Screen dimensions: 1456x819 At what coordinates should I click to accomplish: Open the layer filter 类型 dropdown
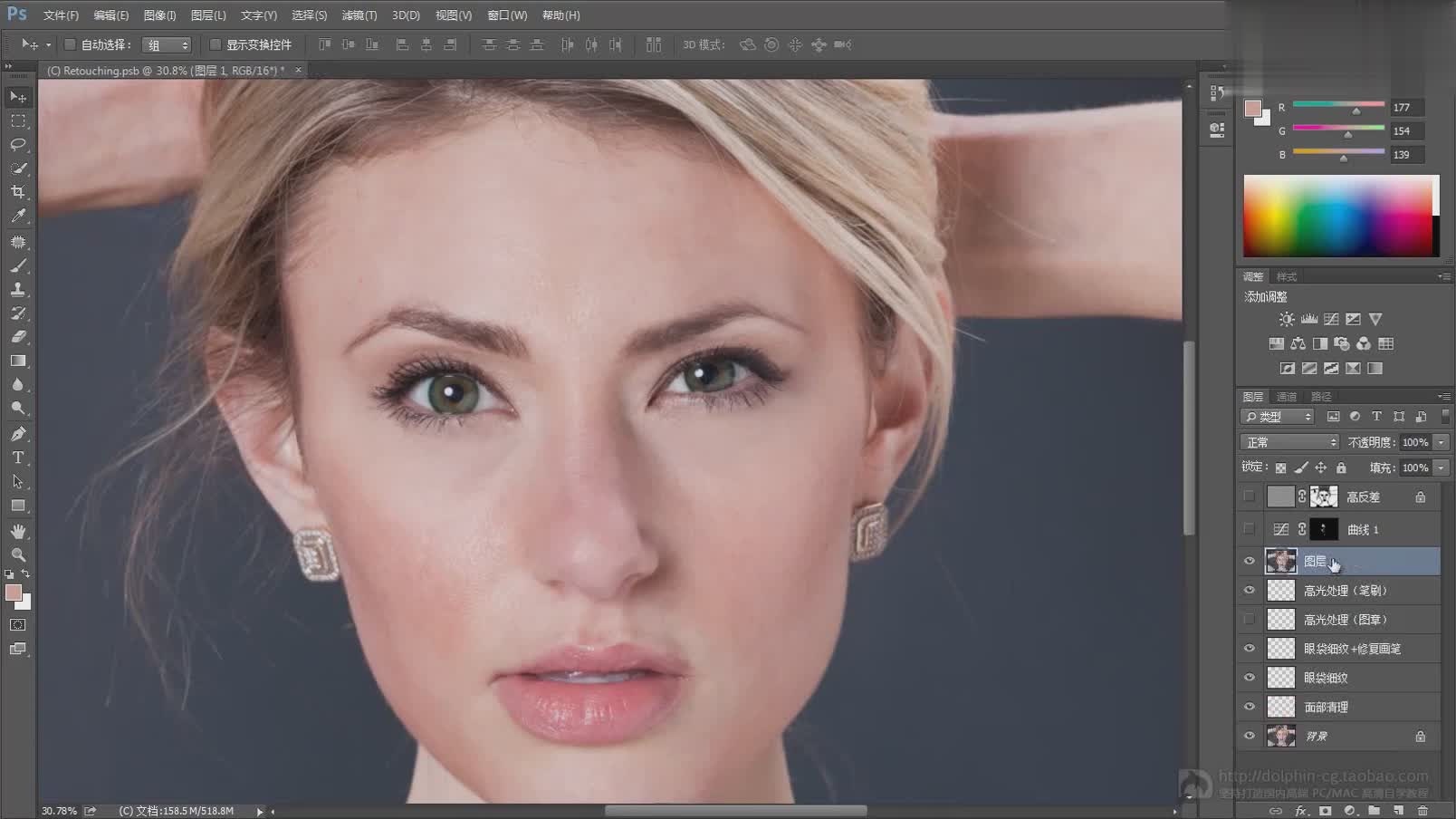point(1278,417)
